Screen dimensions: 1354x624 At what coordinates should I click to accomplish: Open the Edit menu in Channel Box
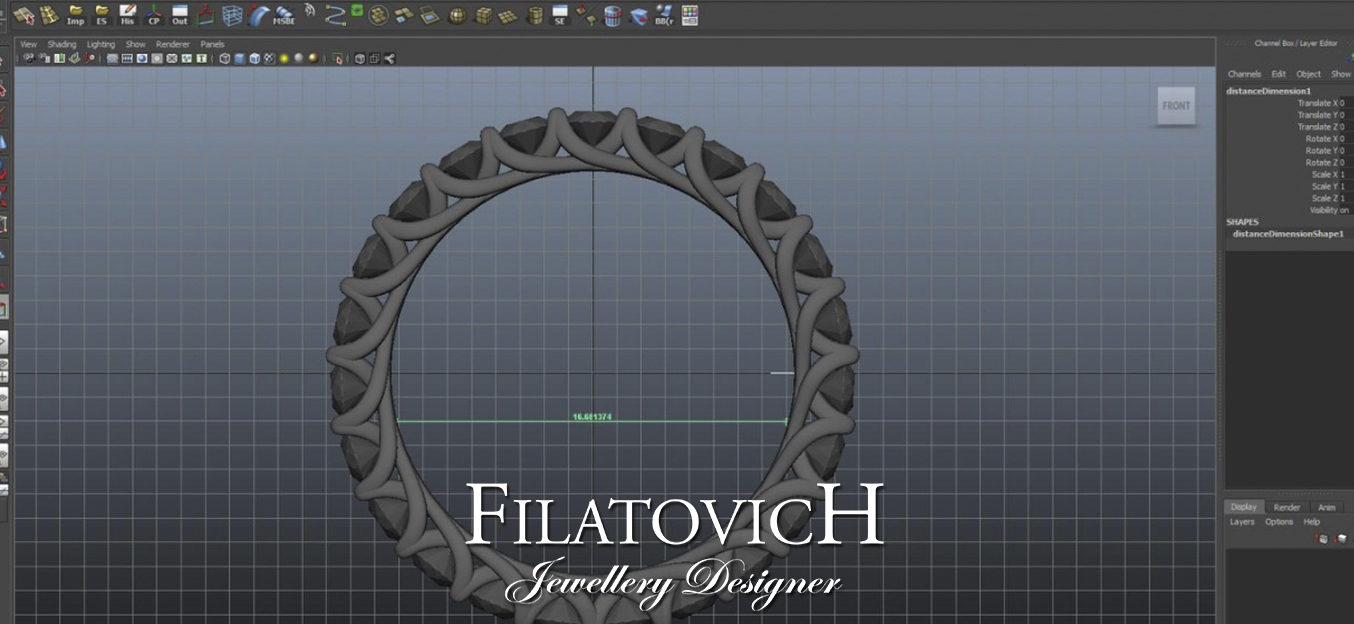coord(1278,74)
